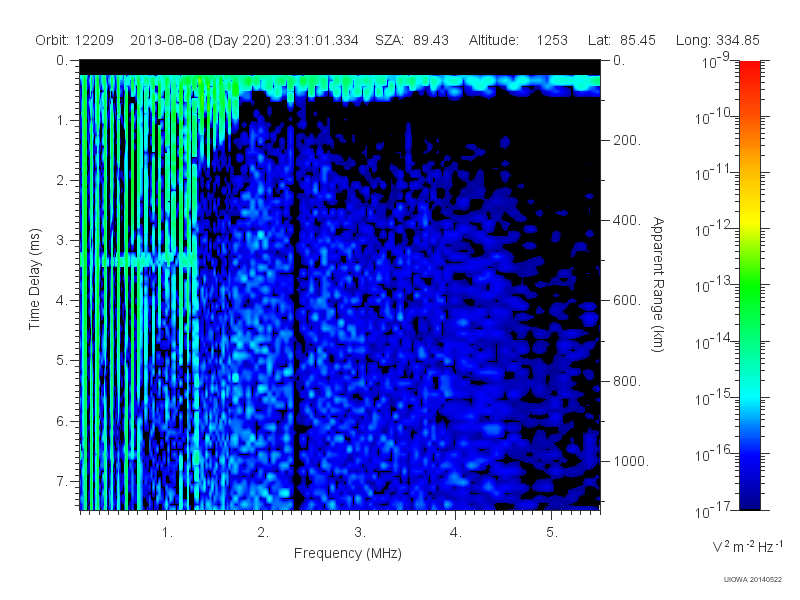Click the 7. tick on the time delay axis

(x=61, y=481)
